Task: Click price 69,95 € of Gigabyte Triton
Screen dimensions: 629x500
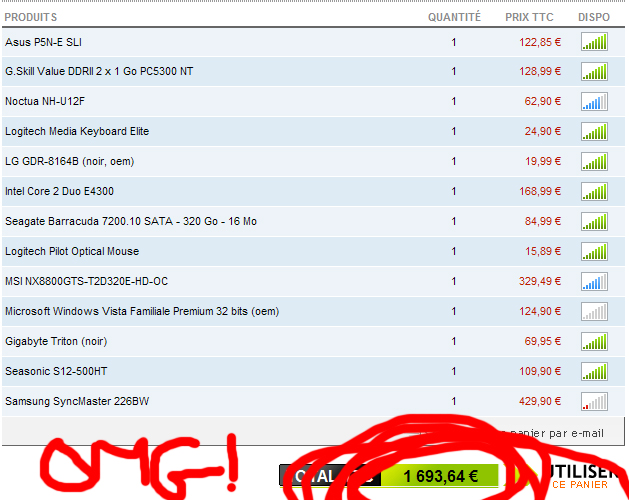Action: pos(543,341)
